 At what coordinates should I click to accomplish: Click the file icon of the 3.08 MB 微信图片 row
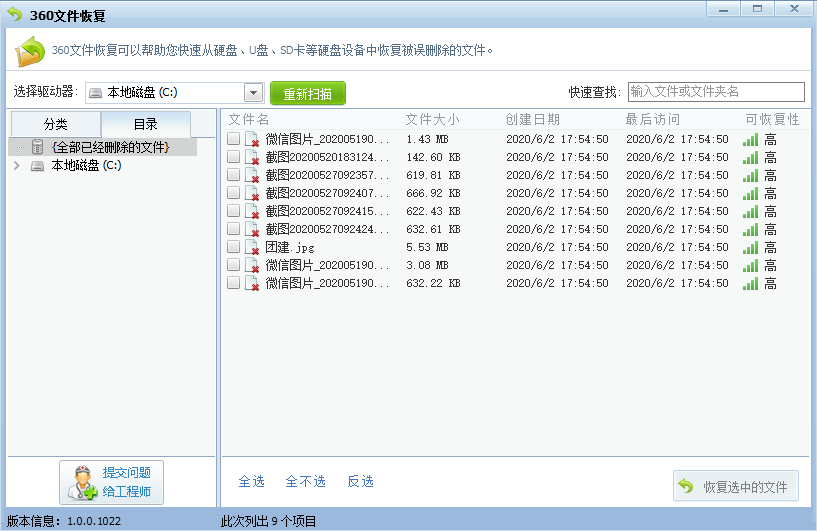tap(252, 265)
